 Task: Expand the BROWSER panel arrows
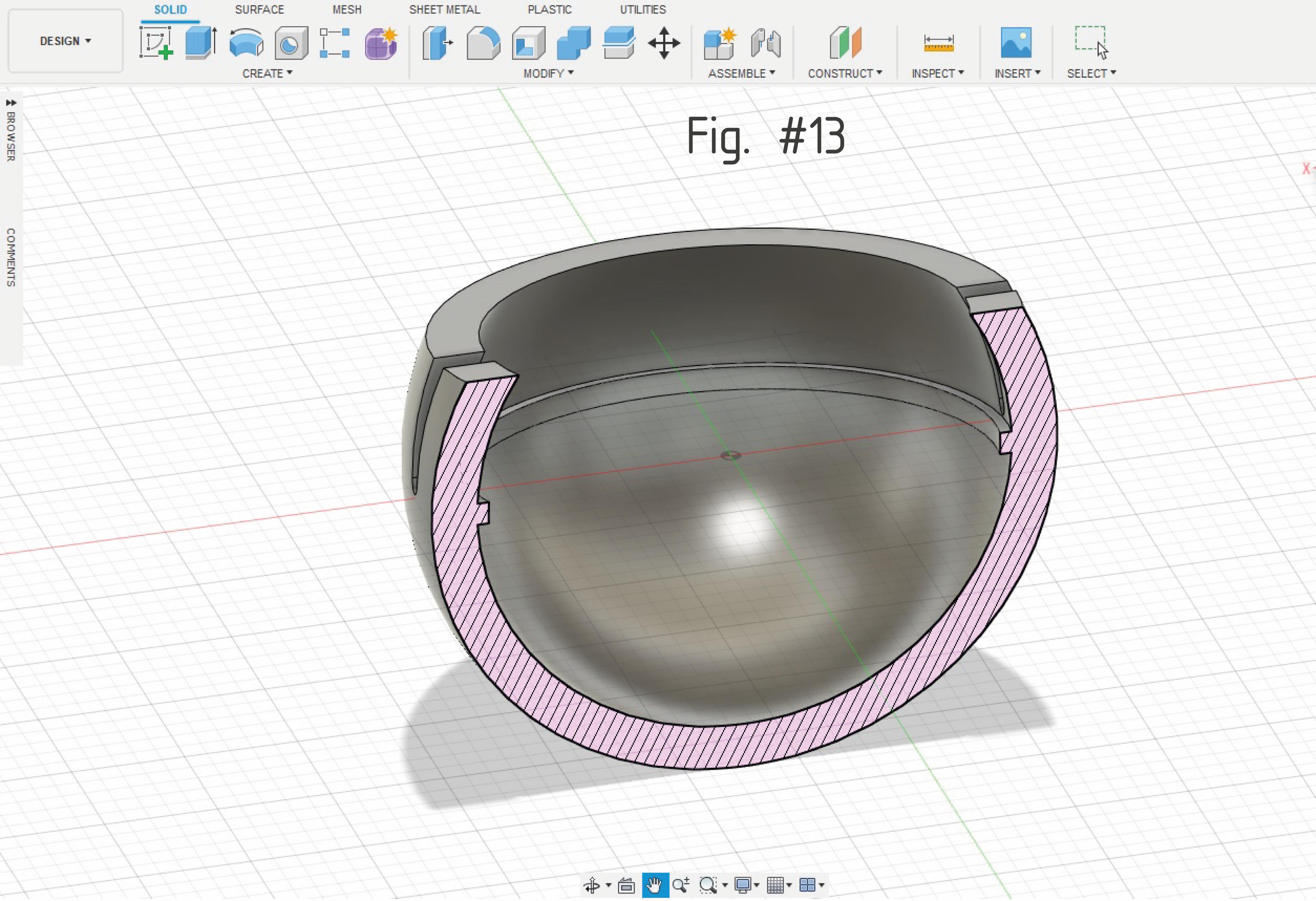pos(11,103)
